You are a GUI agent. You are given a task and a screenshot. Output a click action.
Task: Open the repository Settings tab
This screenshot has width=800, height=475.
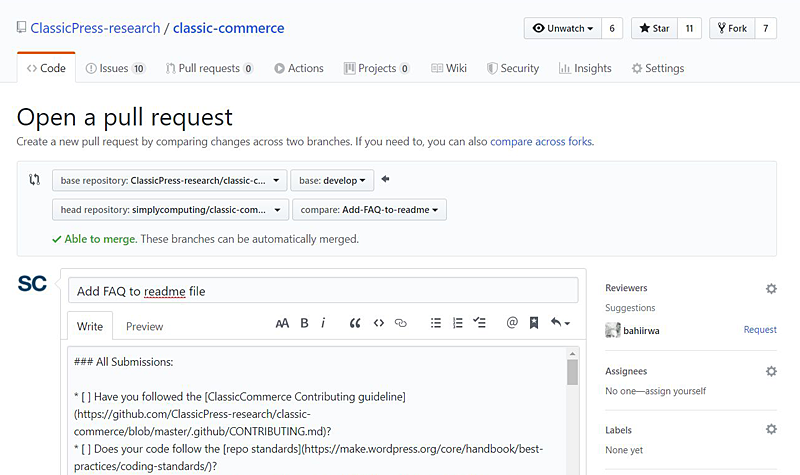658,68
